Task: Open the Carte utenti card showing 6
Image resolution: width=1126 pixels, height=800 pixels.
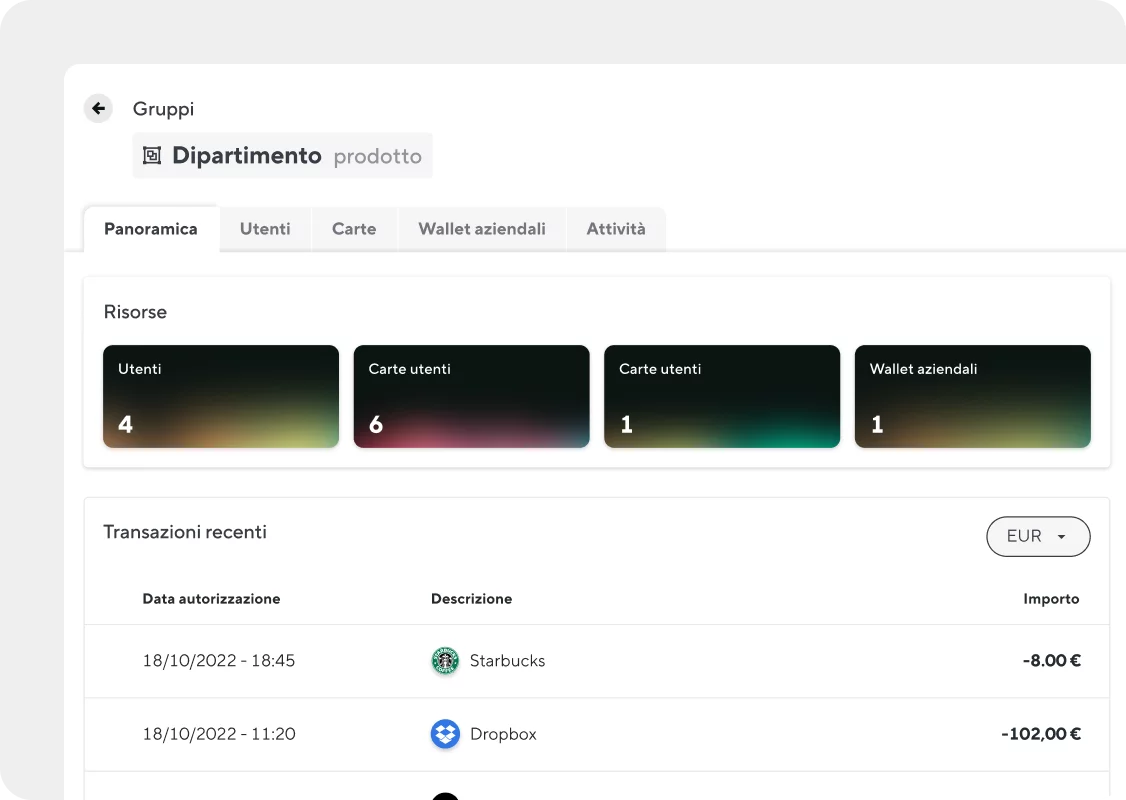Action: tap(472, 396)
